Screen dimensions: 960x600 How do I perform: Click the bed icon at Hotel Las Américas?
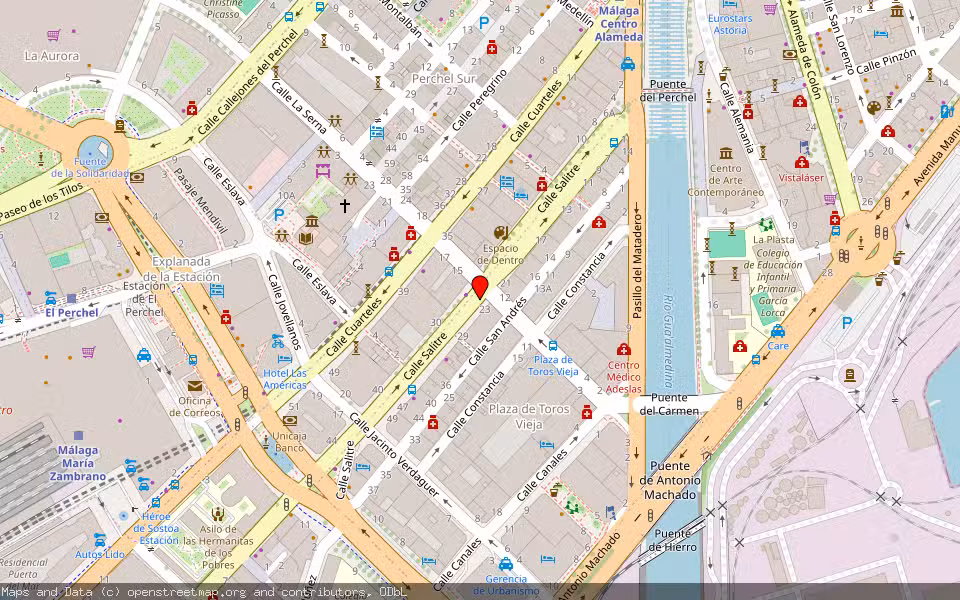click(x=283, y=359)
